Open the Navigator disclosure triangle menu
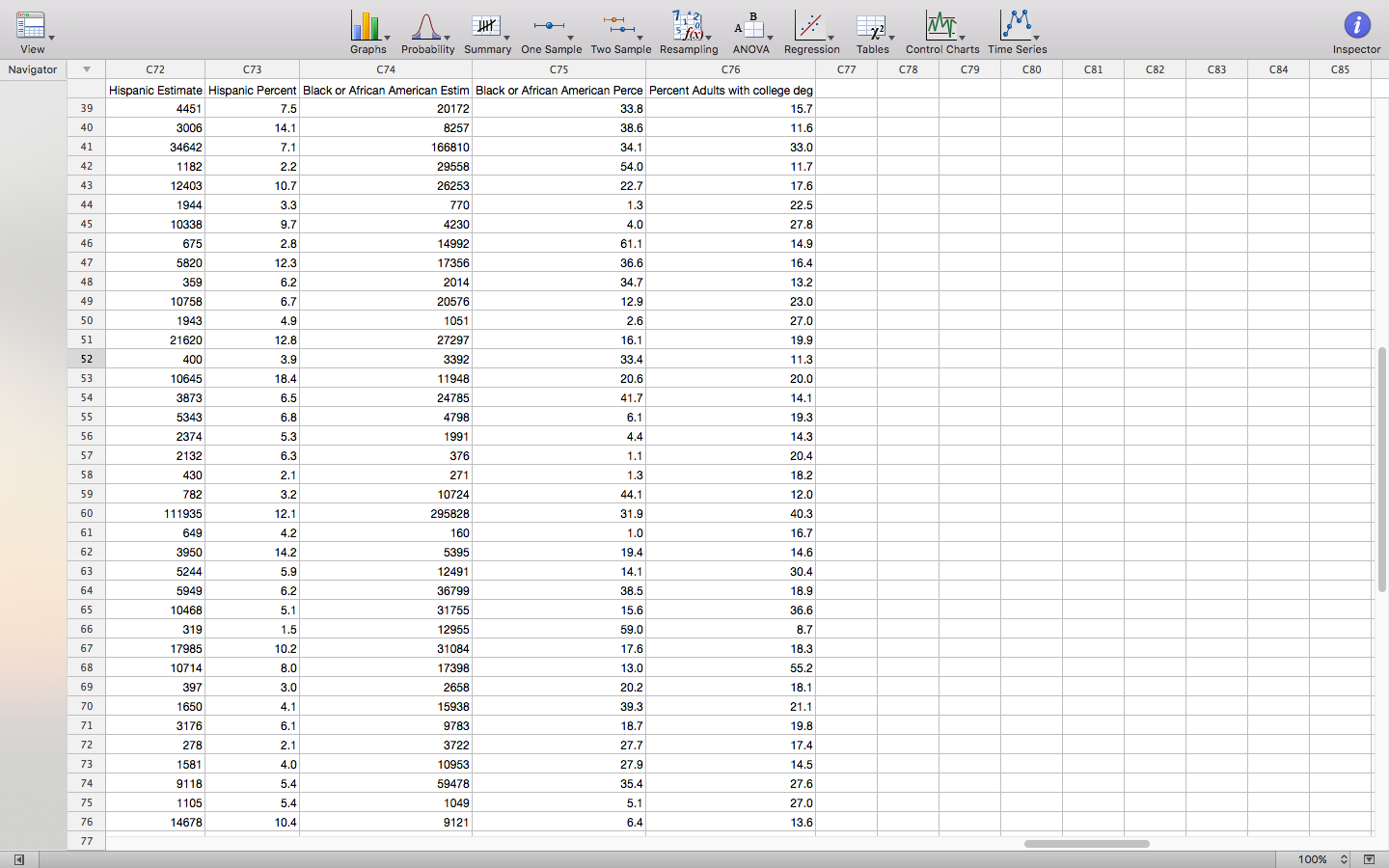This screenshot has width=1389, height=868. tap(87, 69)
